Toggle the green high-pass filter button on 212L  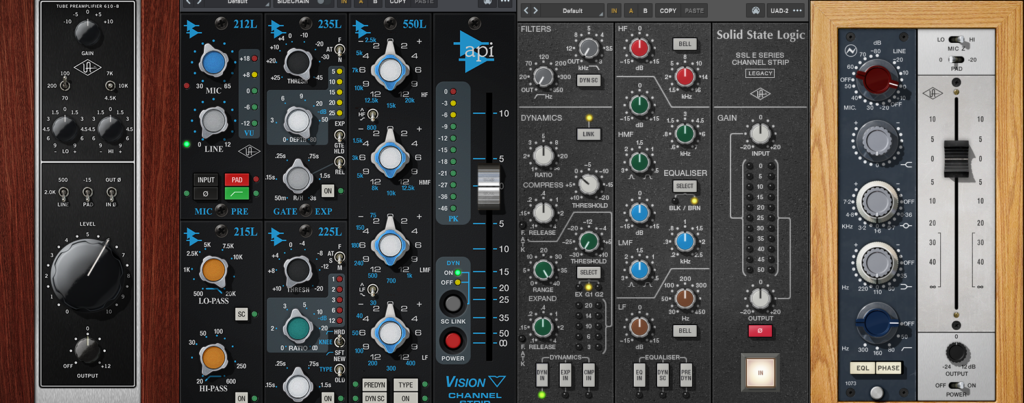click(236, 193)
